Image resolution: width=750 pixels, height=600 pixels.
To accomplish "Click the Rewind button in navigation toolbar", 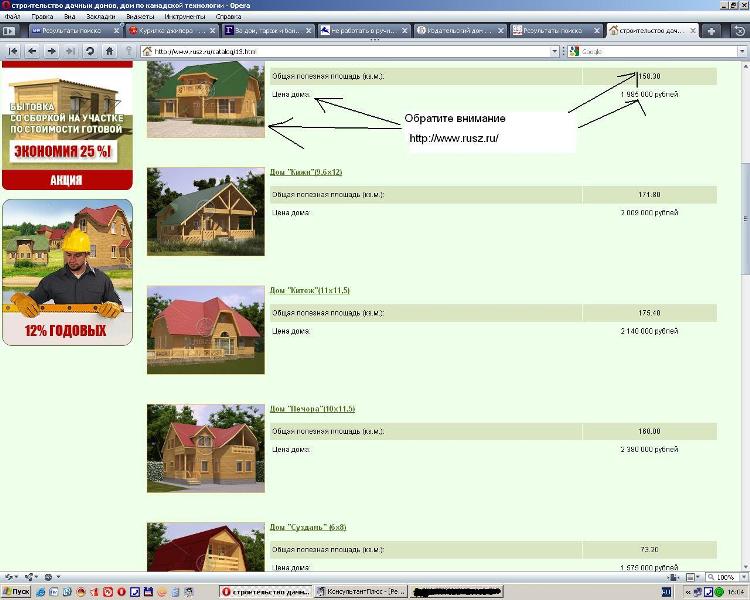I will pos(13,51).
